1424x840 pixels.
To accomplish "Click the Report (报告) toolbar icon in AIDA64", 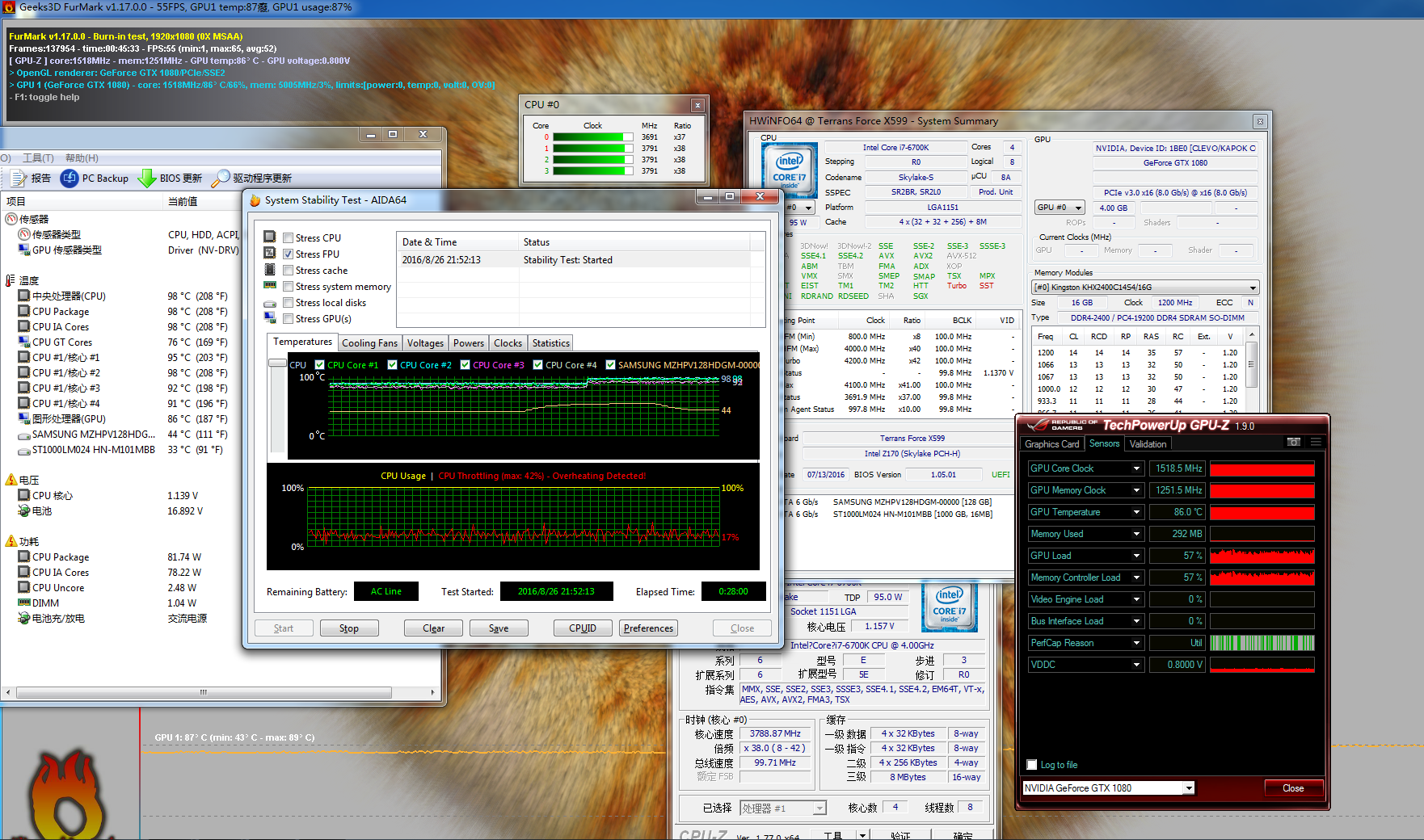I will tap(19, 178).
